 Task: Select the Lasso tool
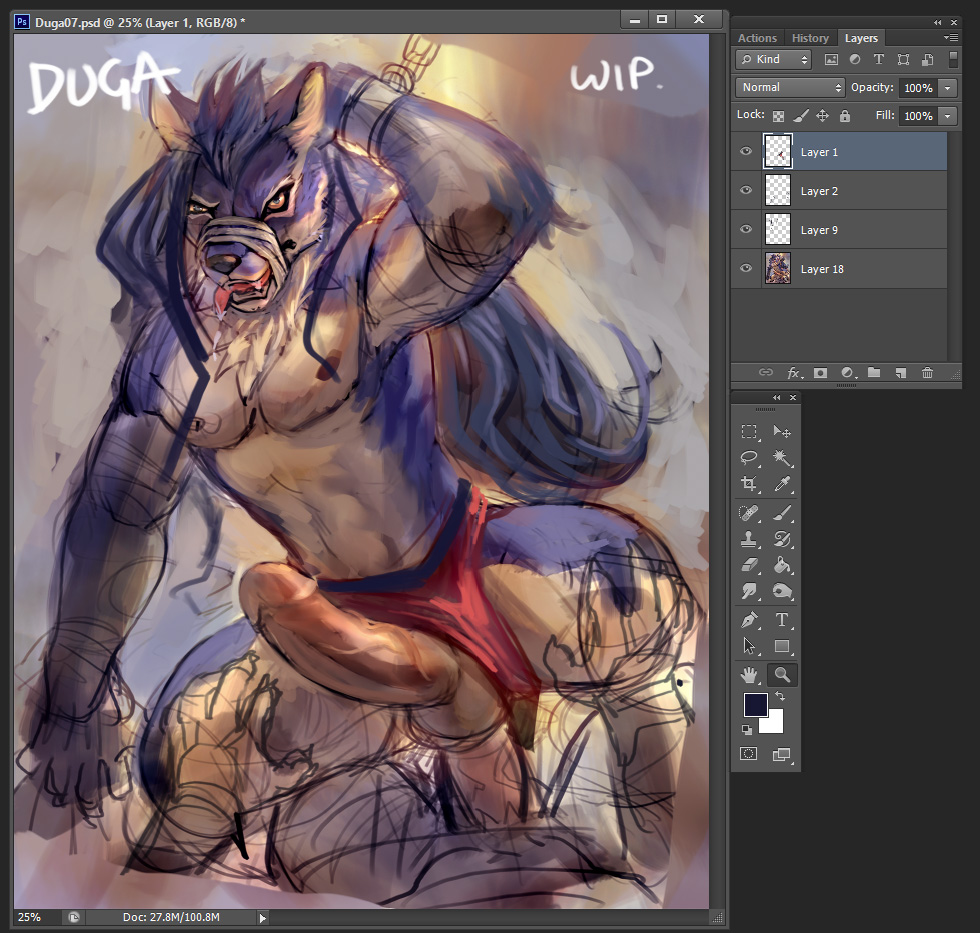click(x=749, y=457)
